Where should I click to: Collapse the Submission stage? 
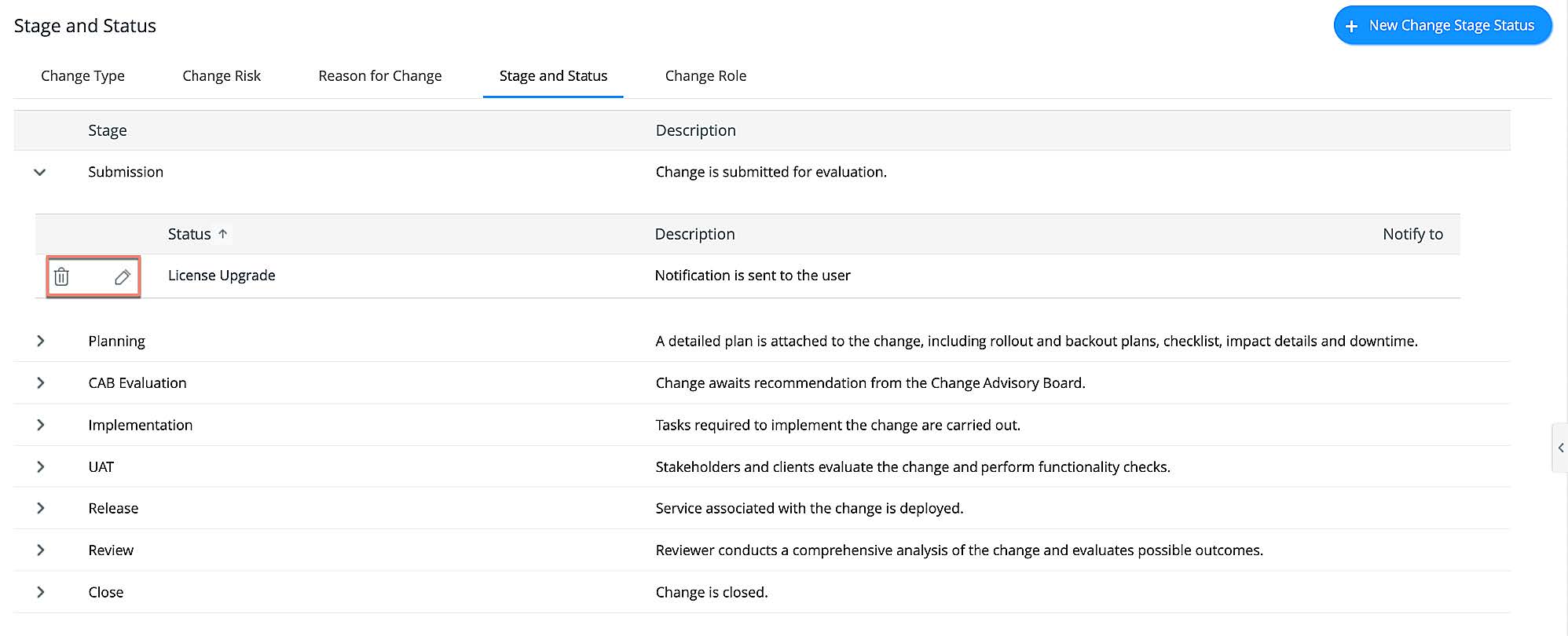(40, 172)
